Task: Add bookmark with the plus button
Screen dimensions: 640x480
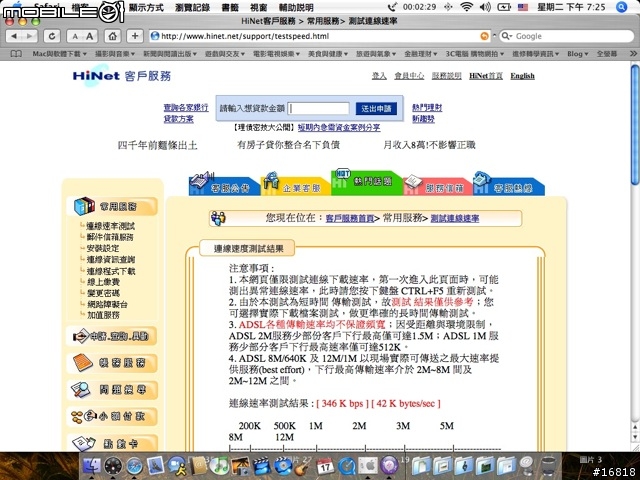Action: tap(135, 36)
